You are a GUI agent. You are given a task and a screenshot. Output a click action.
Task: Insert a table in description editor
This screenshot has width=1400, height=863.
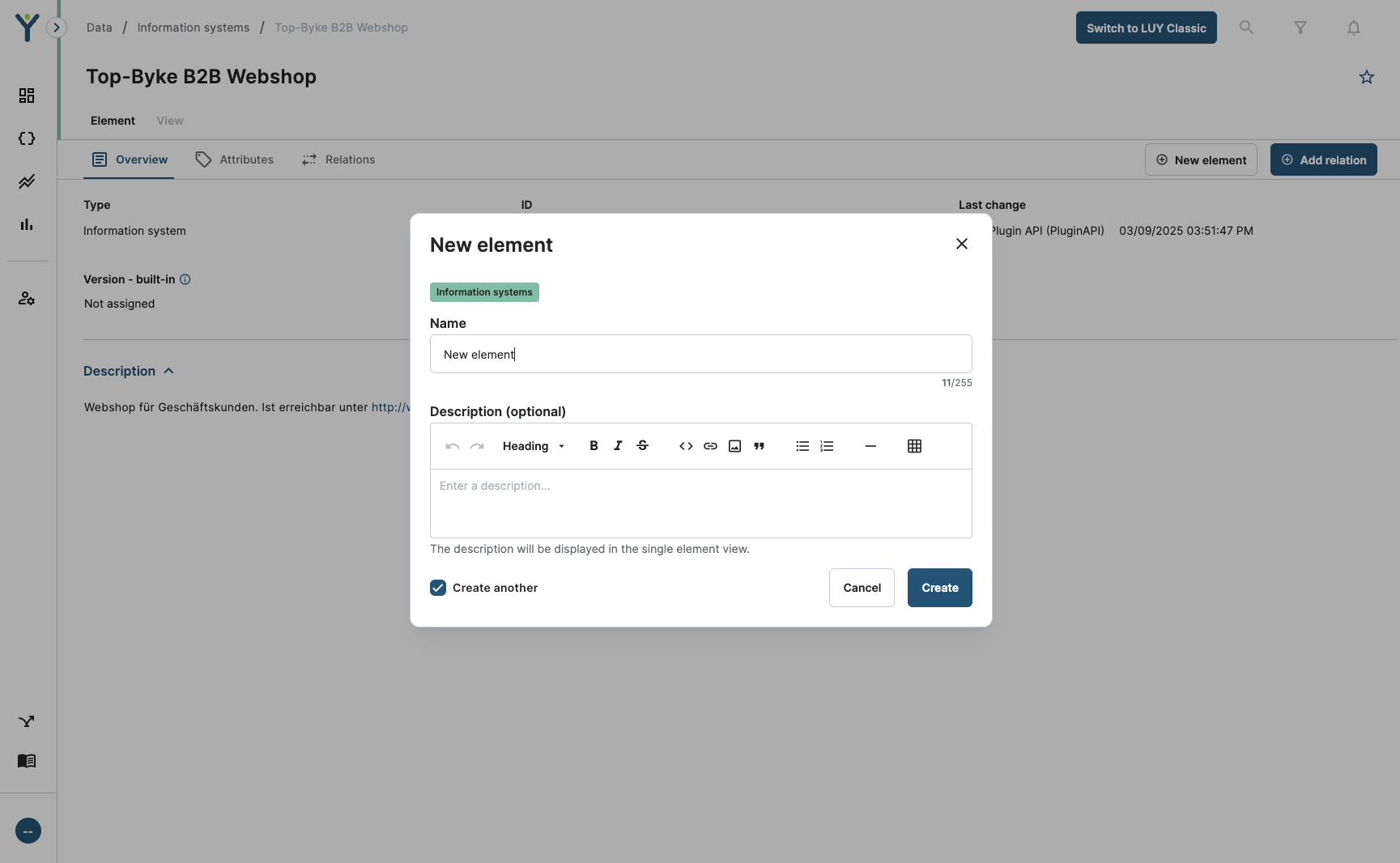pyautogui.click(x=914, y=446)
